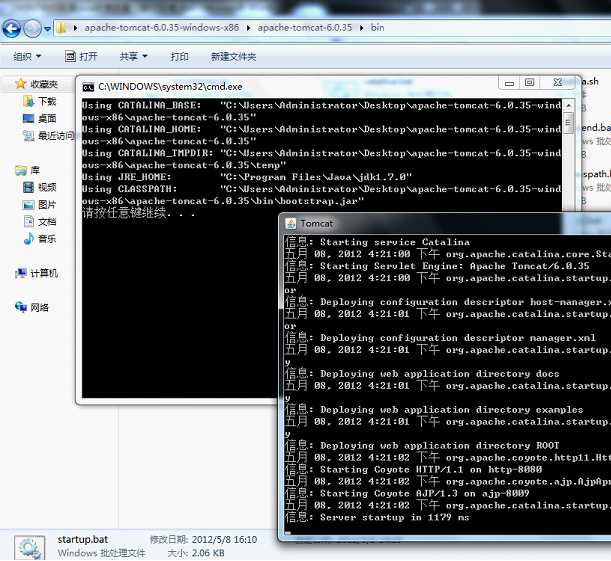This screenshot has height=561, width=611.
Task: Open 视频 library in sidebar
Action: pos(47,187)
